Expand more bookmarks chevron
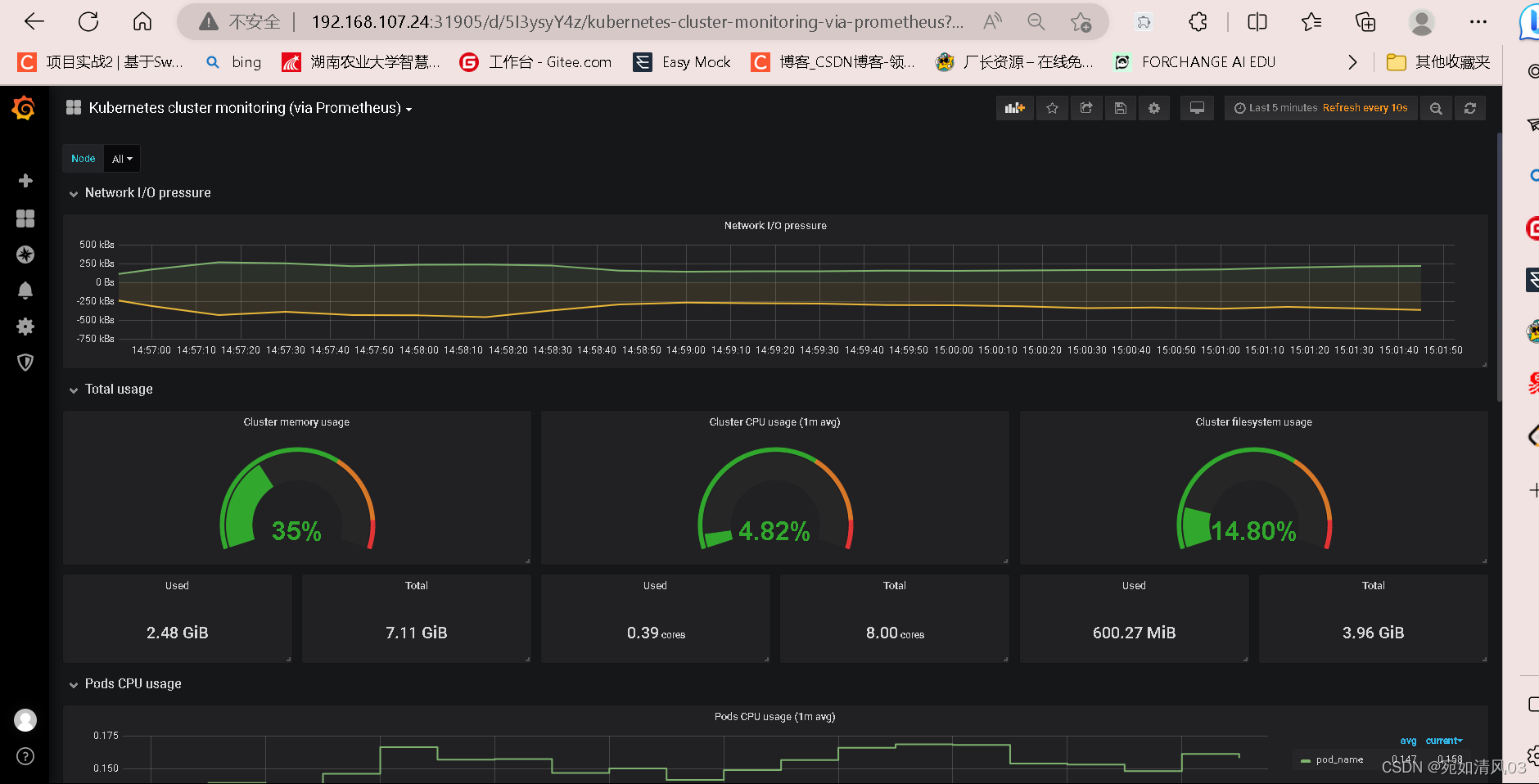The width and height of the screenshot is (1539, 784). click(1352, 62)
